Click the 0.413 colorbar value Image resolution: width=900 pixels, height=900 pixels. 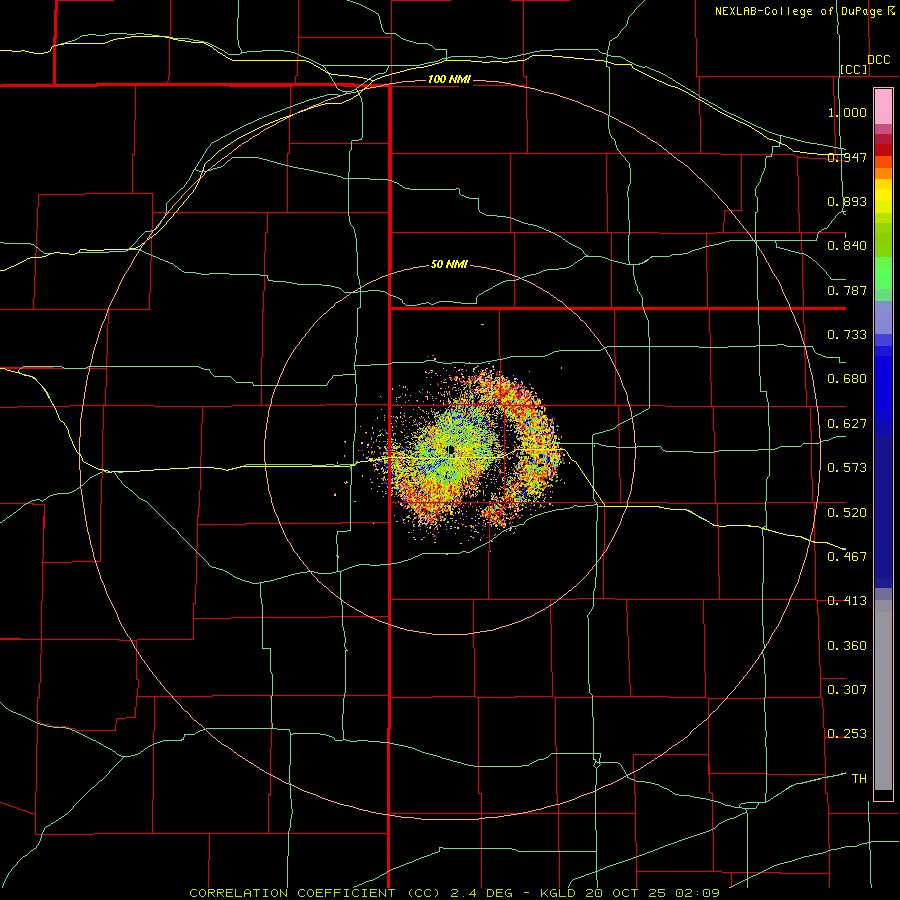[847, 601]
